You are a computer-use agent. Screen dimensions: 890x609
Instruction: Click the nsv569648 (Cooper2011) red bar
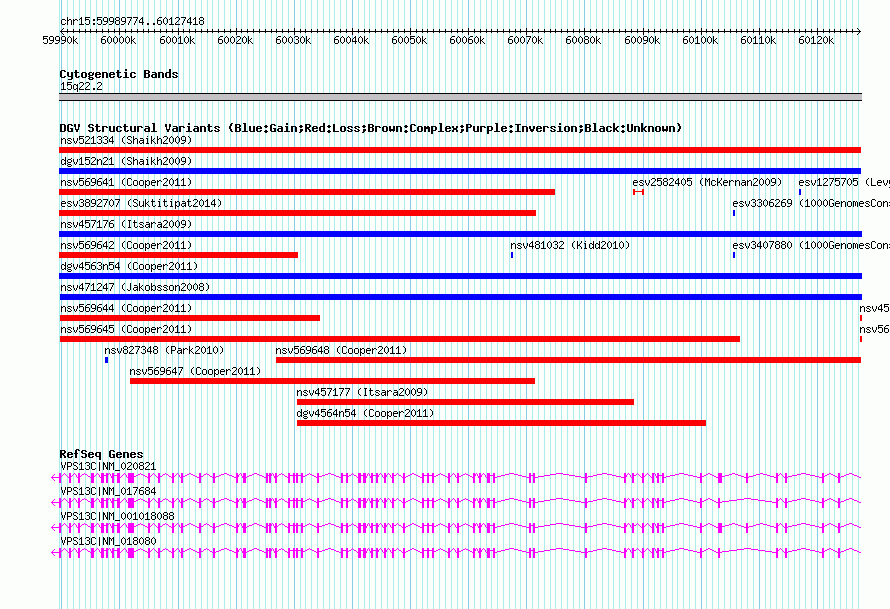(568, 360)
